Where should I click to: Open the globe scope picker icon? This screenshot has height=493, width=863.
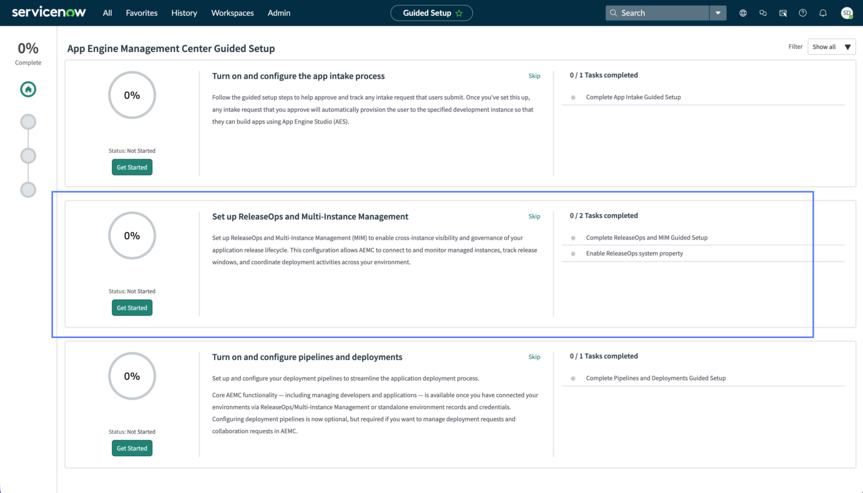(x=743, y=13)
